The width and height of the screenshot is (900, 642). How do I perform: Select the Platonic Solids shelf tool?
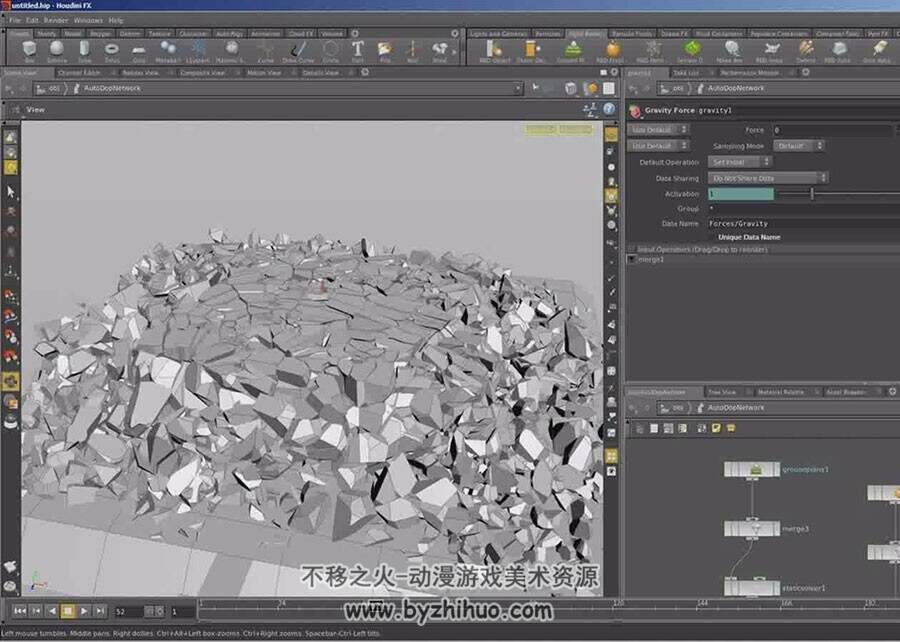(231, 51)
